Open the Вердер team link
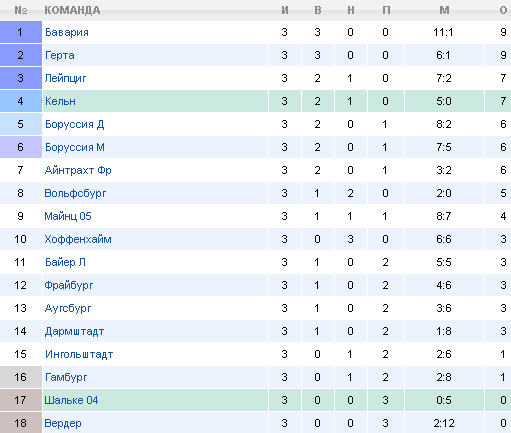511x433 pixels. (x=63, y=423)
